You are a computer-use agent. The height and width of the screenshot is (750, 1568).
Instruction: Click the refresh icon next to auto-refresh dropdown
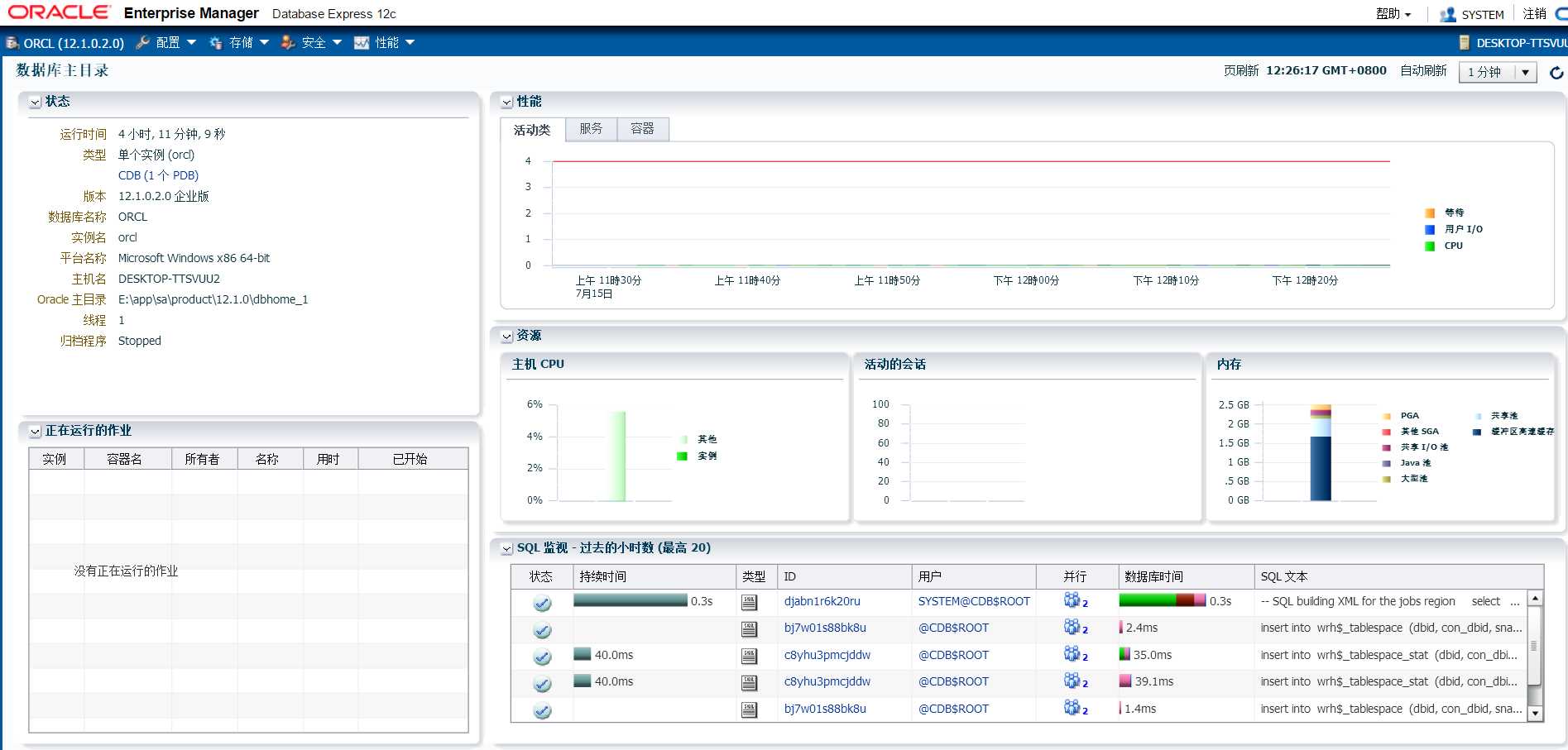tap(1556, 73)
